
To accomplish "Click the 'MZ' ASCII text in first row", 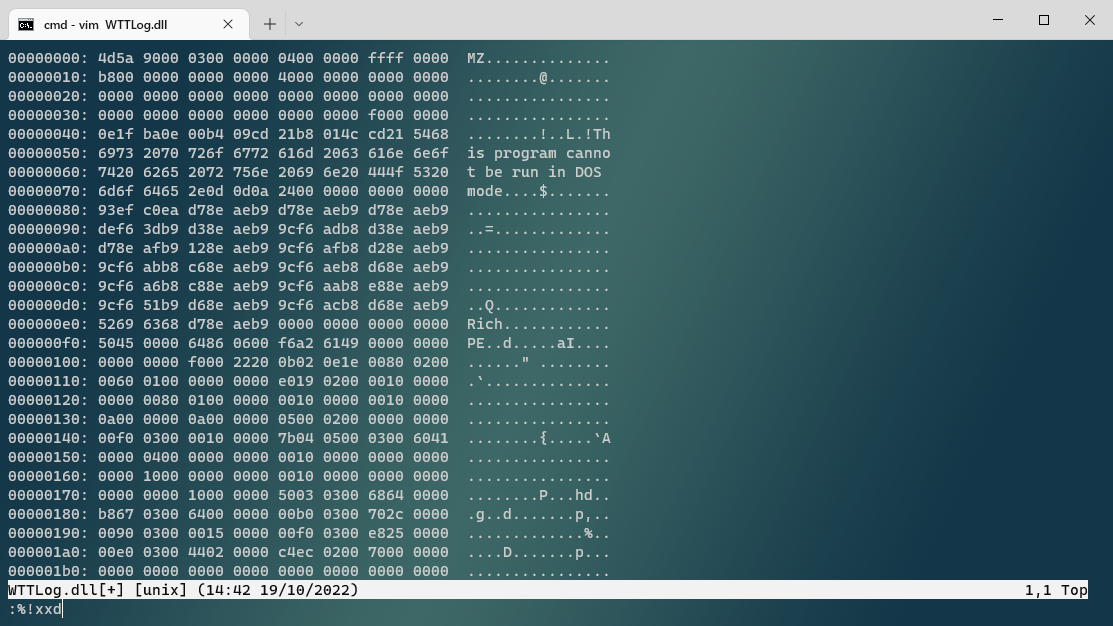I will coord(476,58).
